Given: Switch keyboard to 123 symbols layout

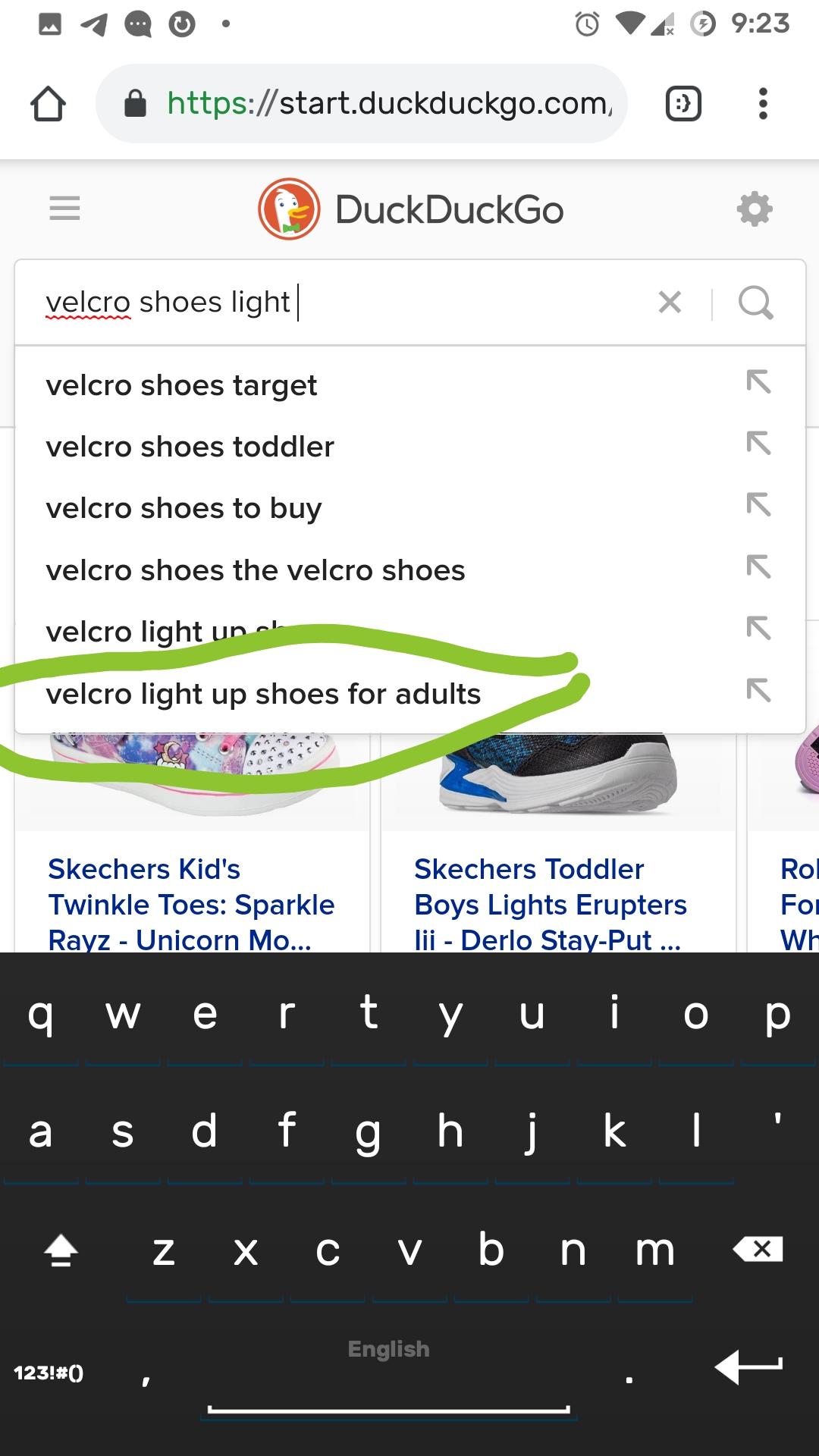Looking at the screenshot, I should pyautogui.click(x=49, y=1373).
